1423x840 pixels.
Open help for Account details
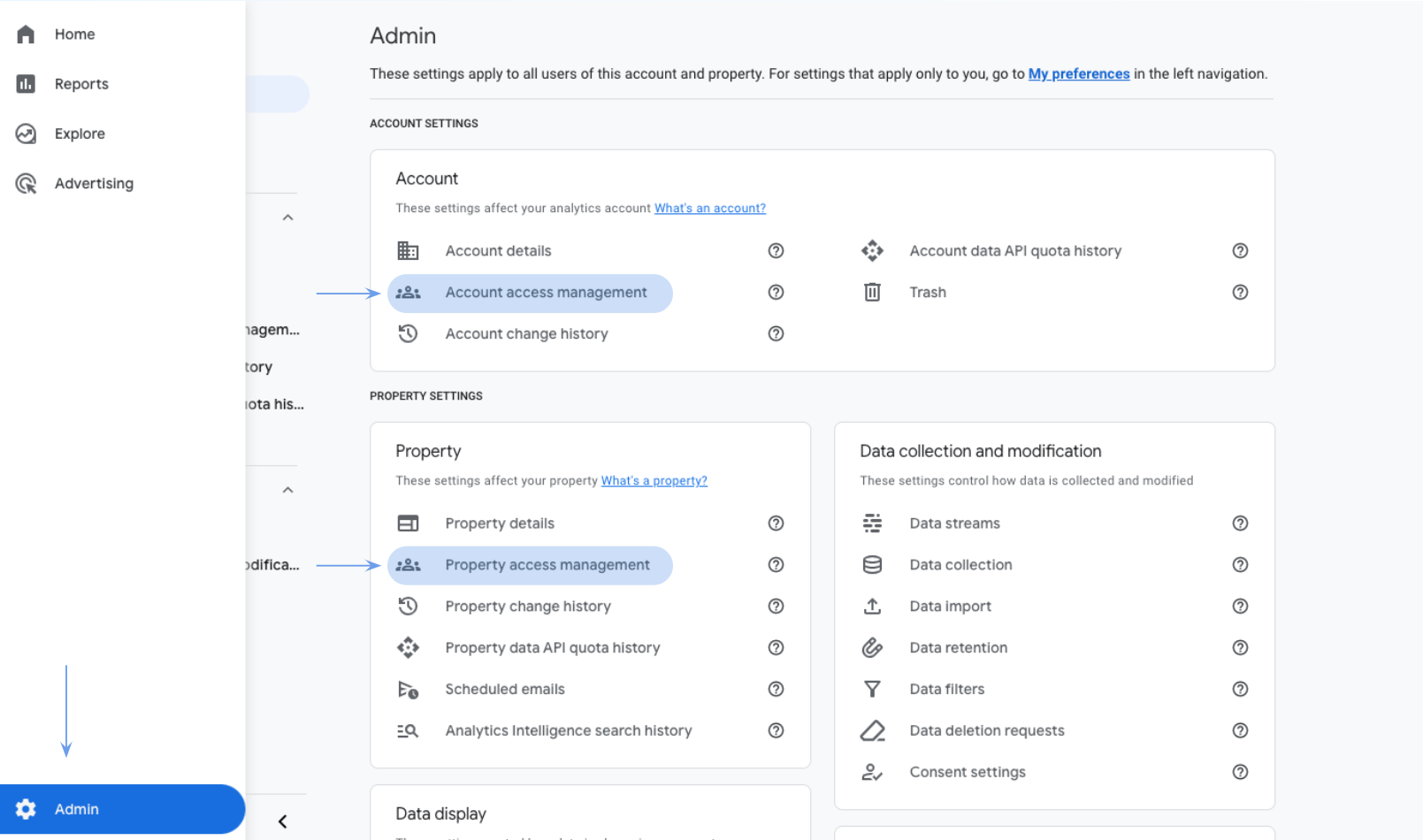coord(776,251)
